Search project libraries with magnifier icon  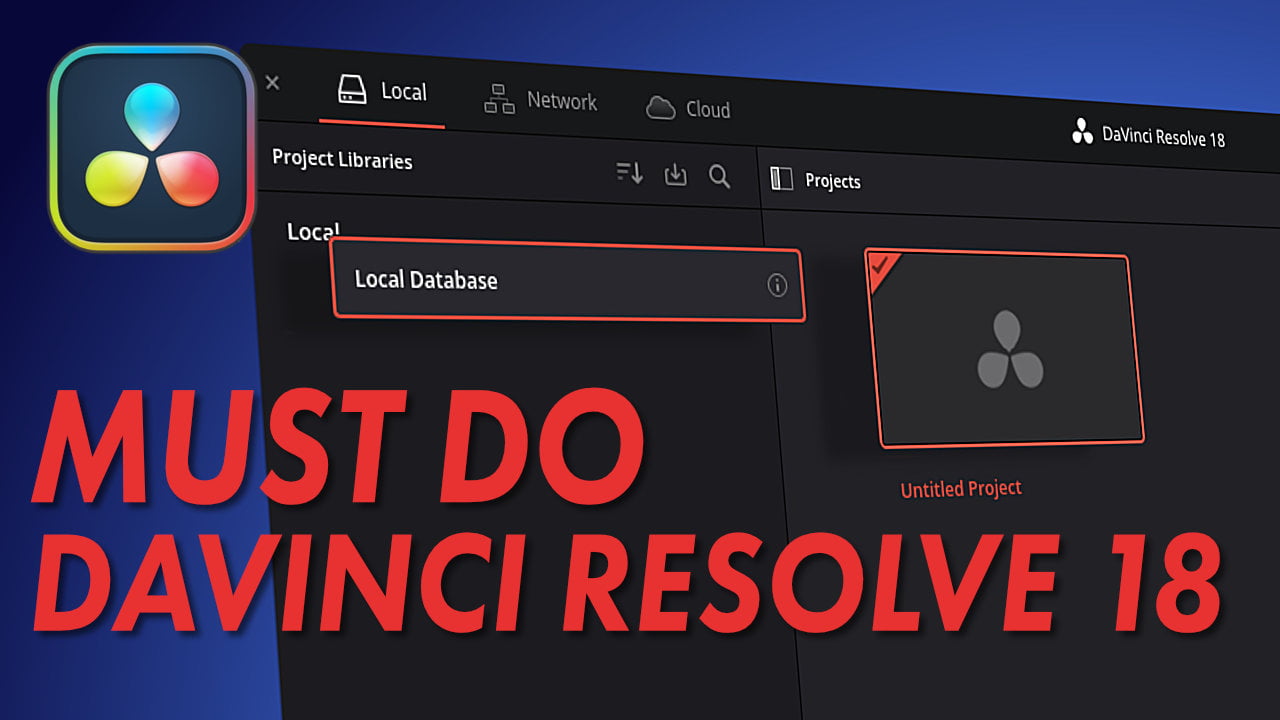(719, 177)
